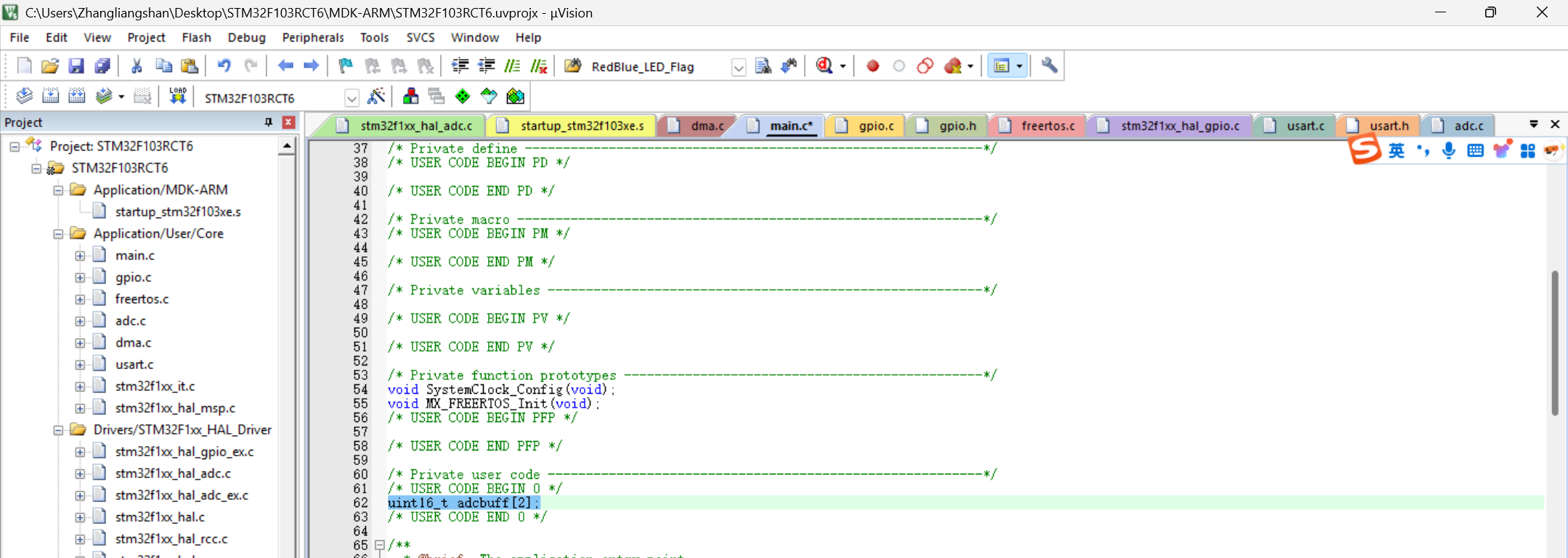Open the Peripherals menu

(x=313, y=38)
